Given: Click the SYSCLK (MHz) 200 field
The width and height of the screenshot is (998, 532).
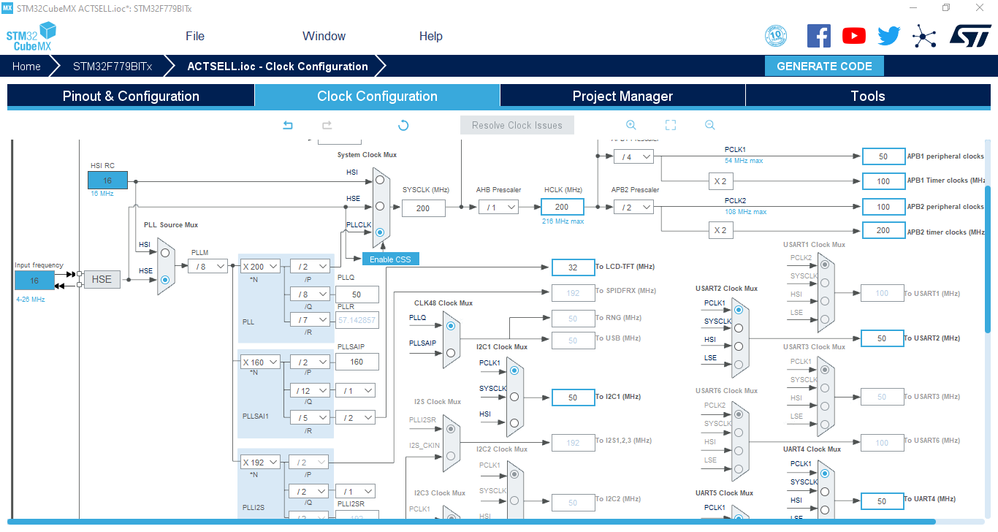Looking at the screenshot, I should coord(423,208).
